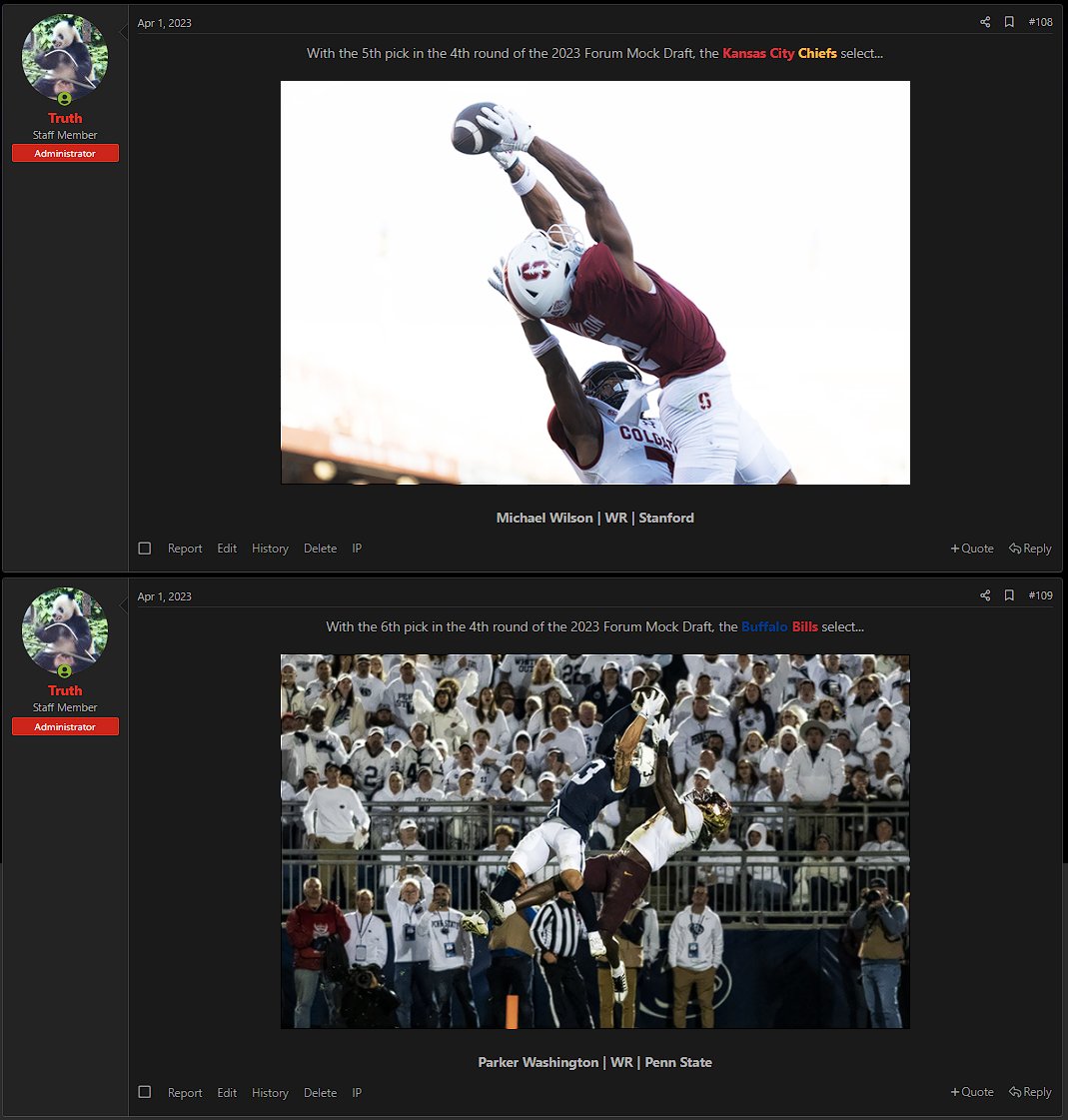Open the Apr 1, 2023 date on post #109
This screenshot has height=1120, width=1068.
click(164, 595)
